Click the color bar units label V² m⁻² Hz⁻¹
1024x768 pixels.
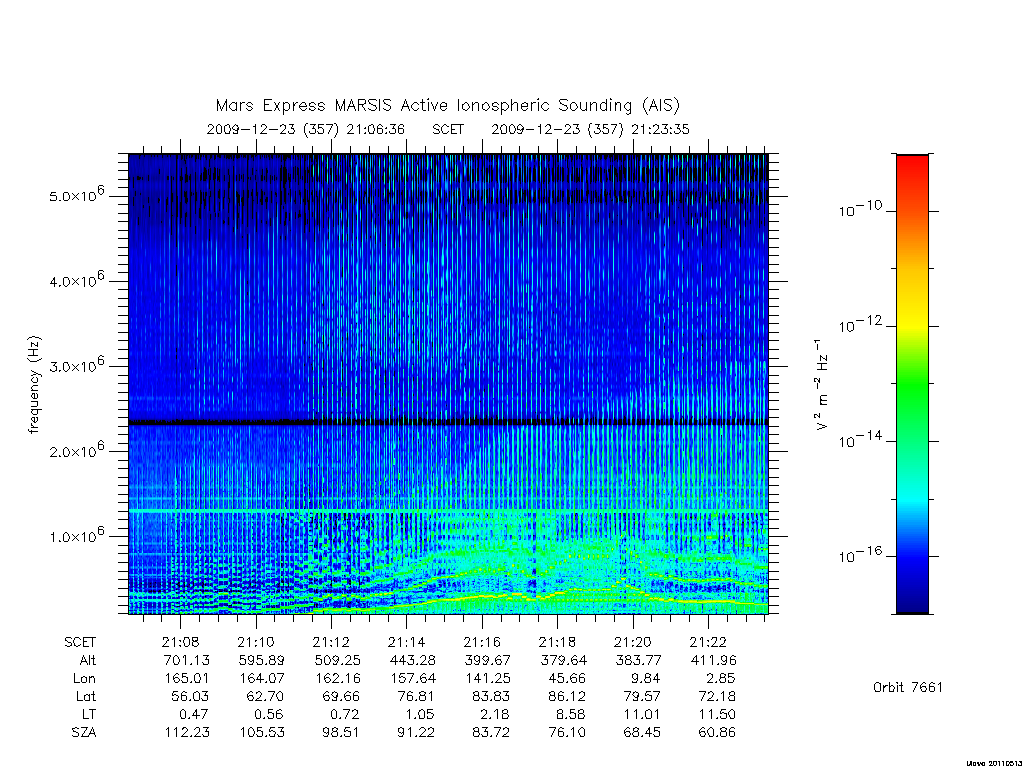coord(821,384)
